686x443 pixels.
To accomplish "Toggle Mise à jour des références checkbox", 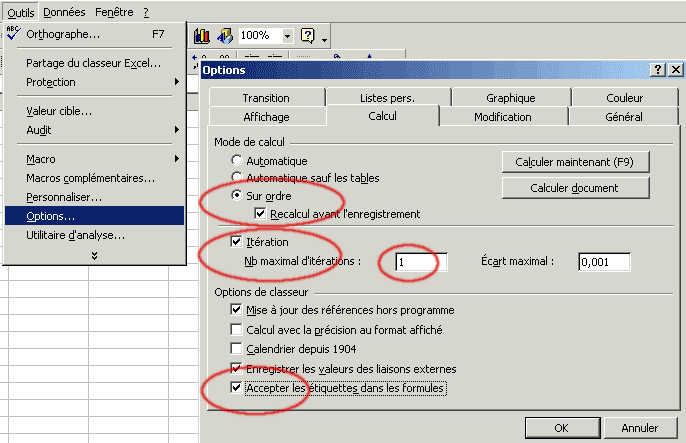I will (236, 310).
